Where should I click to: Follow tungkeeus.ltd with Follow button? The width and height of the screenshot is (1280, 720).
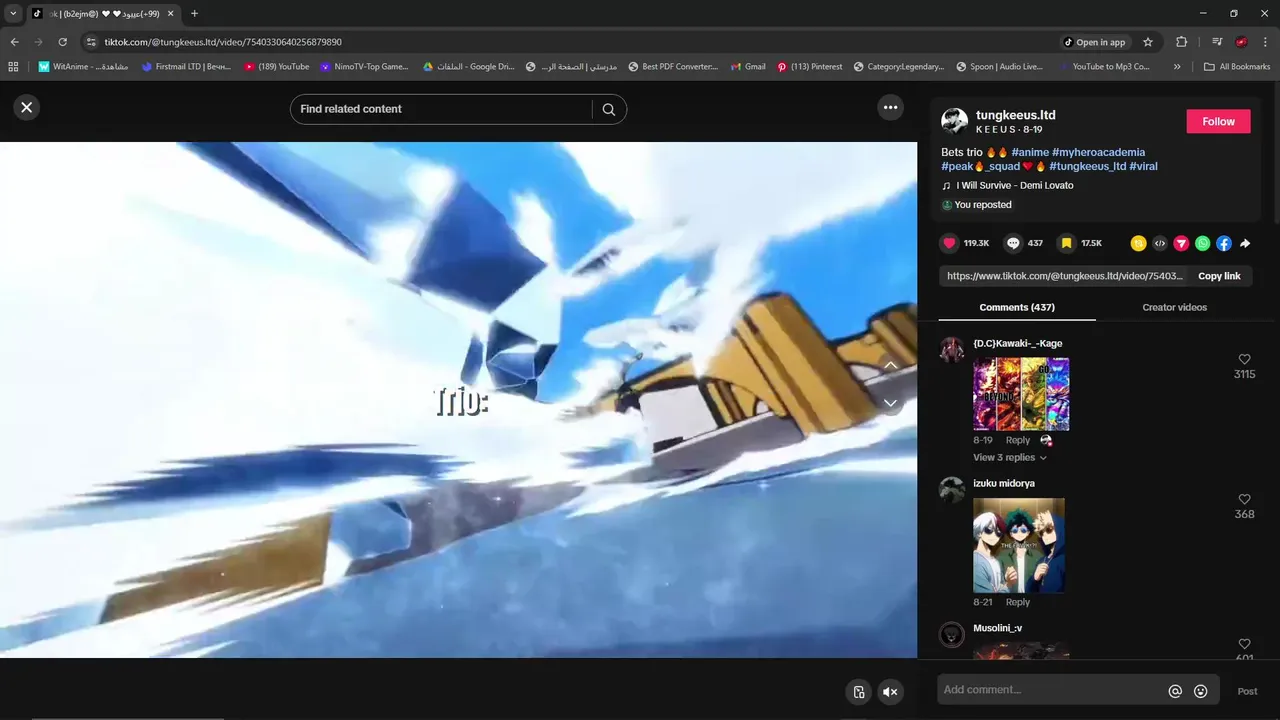click(1218, 121)
